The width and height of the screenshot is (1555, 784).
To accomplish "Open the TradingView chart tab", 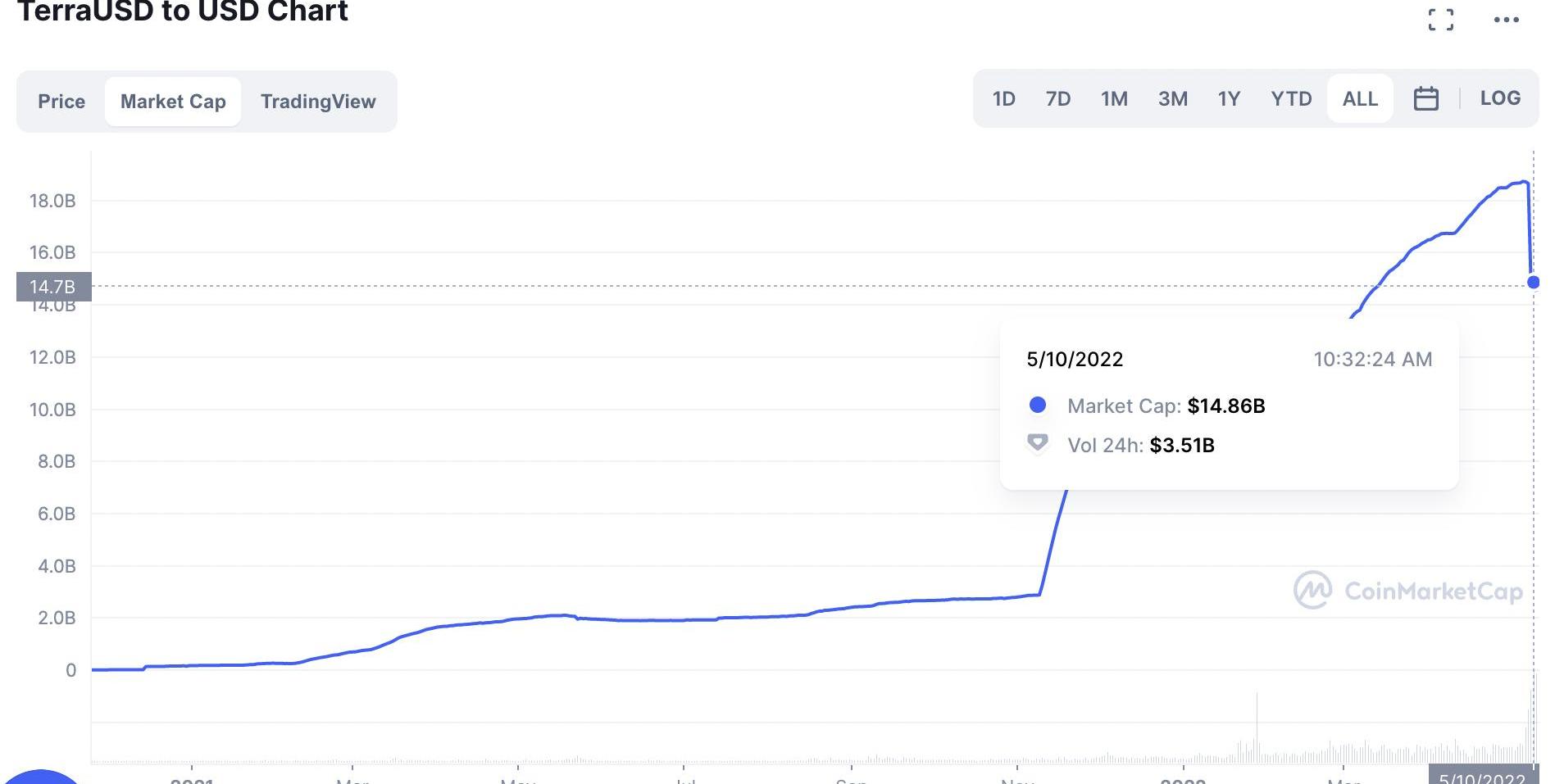I will (x=318, y=102).
